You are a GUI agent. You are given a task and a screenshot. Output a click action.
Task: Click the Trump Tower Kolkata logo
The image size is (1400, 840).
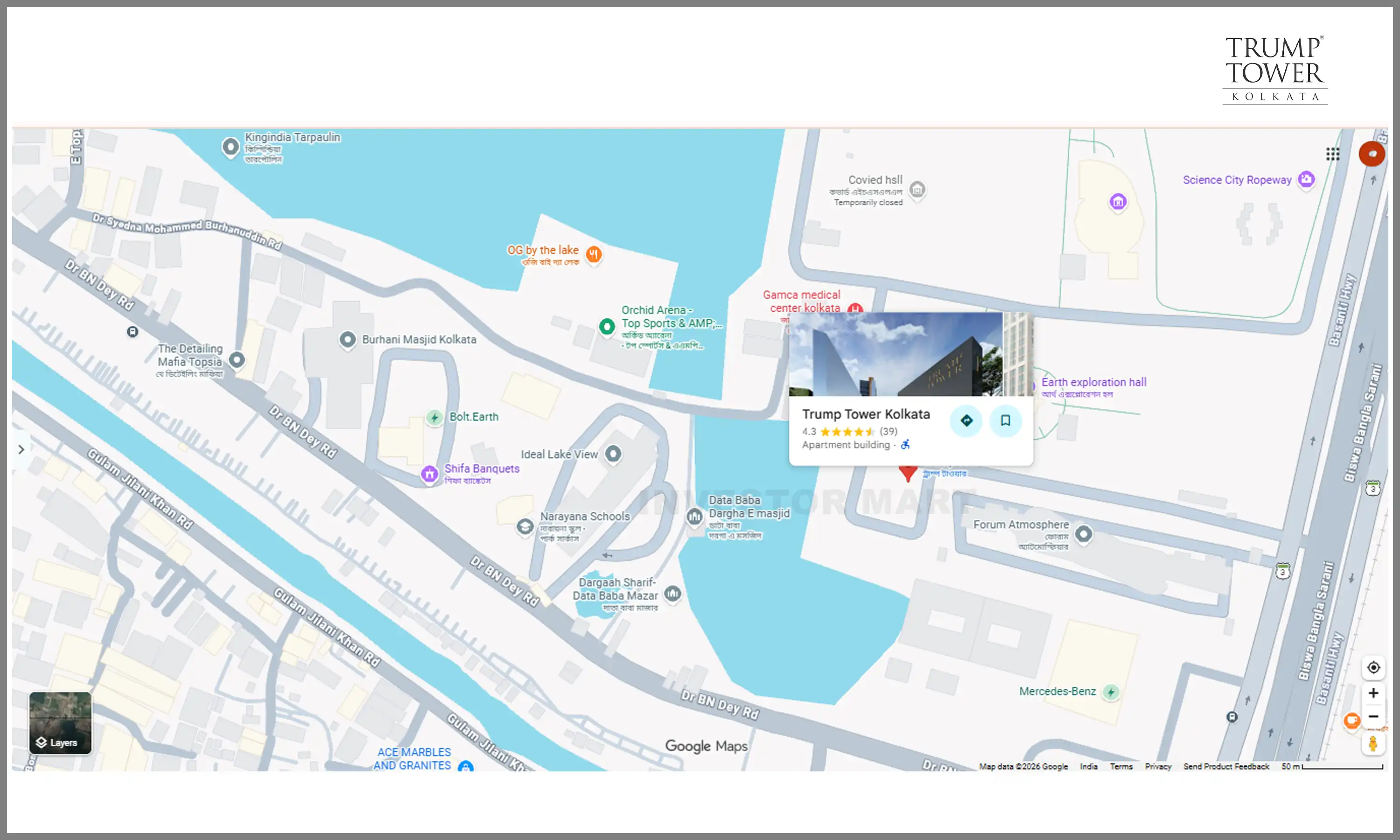pos(1275,70)
